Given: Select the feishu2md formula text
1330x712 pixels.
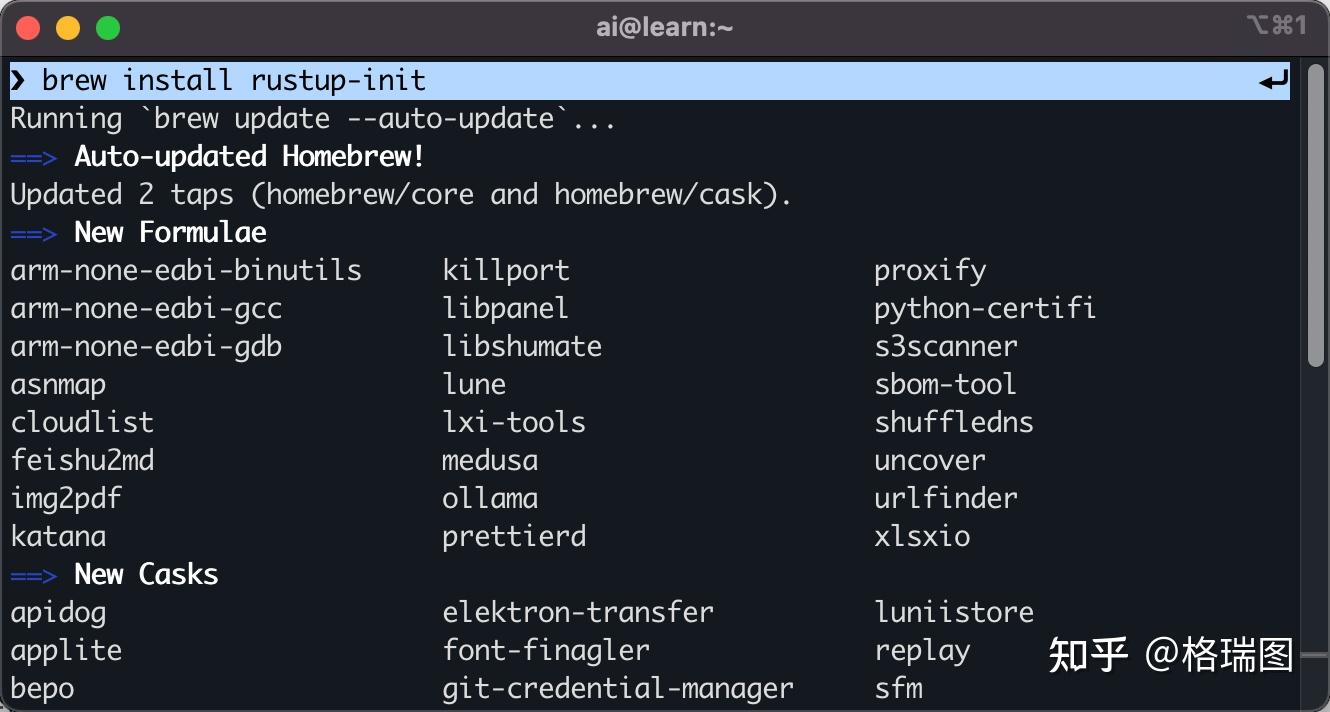Looking at the screenshot, I should (x=83, y=460).
